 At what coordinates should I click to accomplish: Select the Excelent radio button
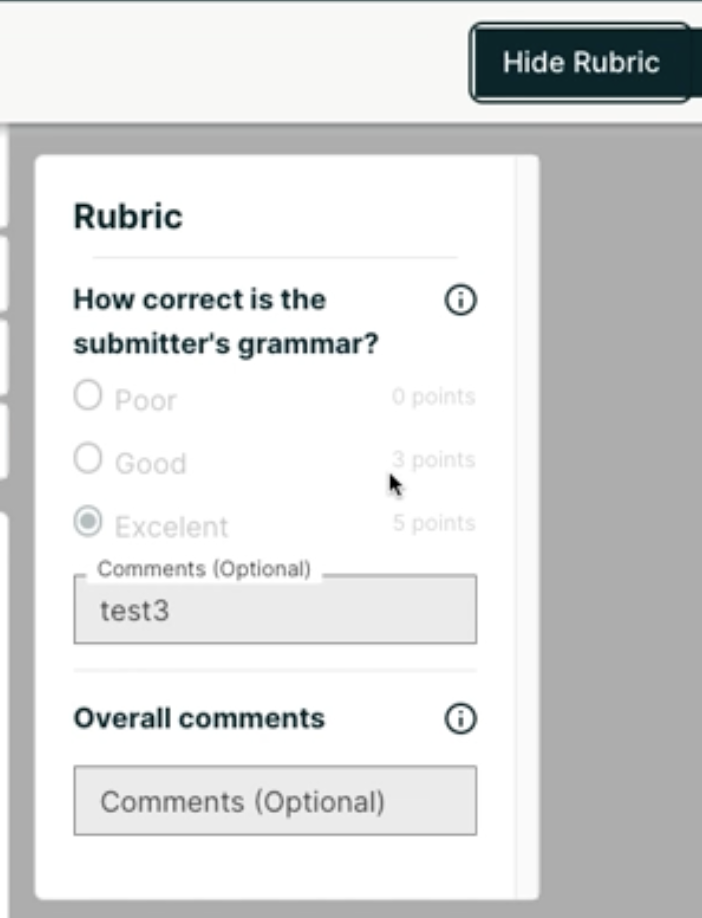point(88,522)
